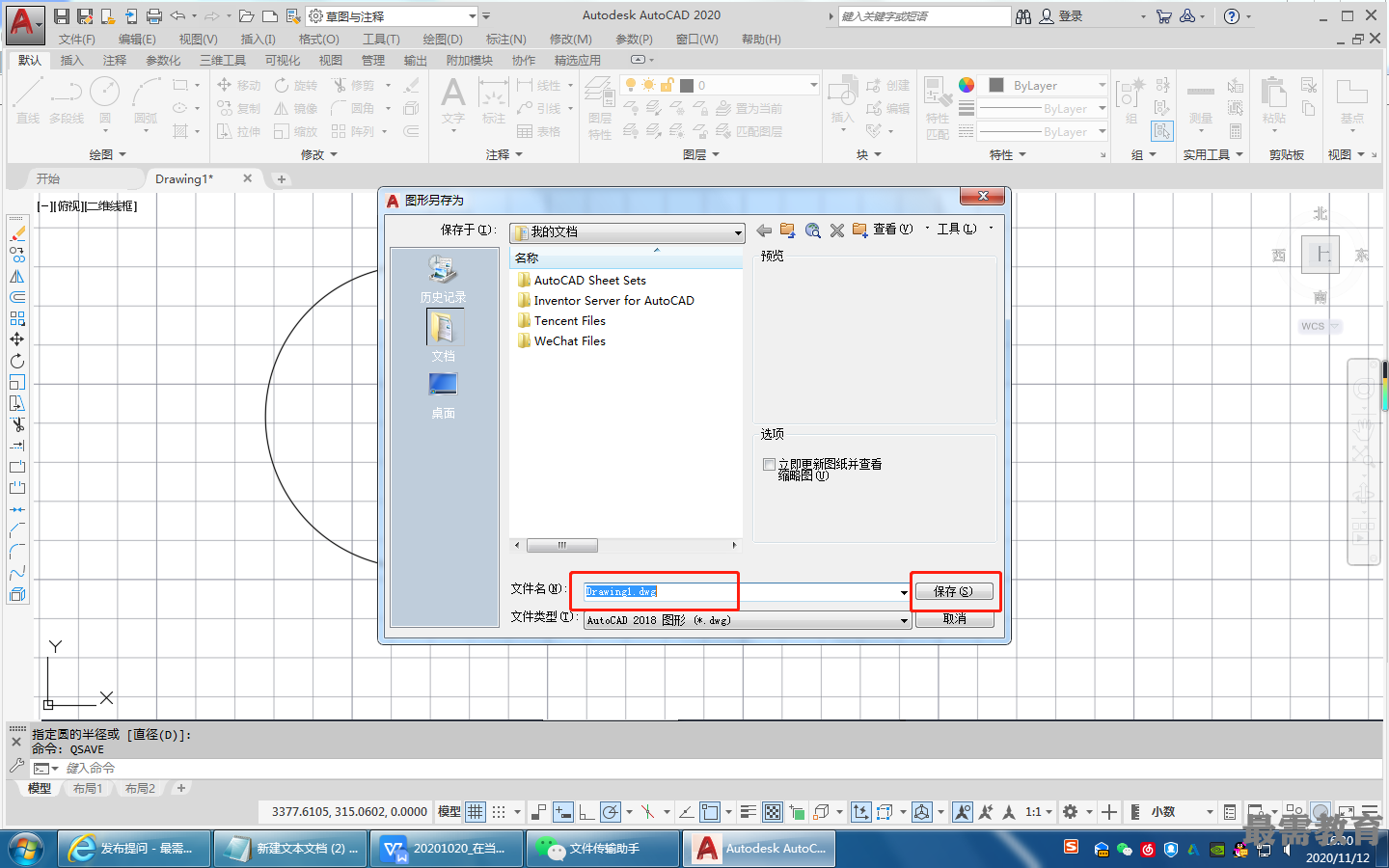Viewport: 1389px width, 868px height.
Task: Toggle polar tracking in the status bar
Action: (x=610, y=812)
